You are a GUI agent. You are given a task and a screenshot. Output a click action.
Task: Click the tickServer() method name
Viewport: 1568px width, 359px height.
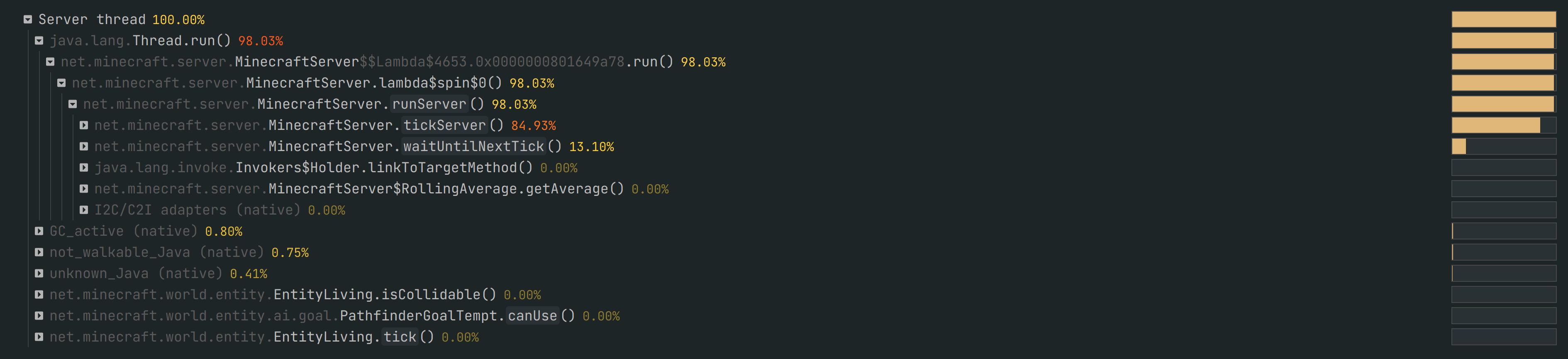pyautogui.click(x=444, y=125)
